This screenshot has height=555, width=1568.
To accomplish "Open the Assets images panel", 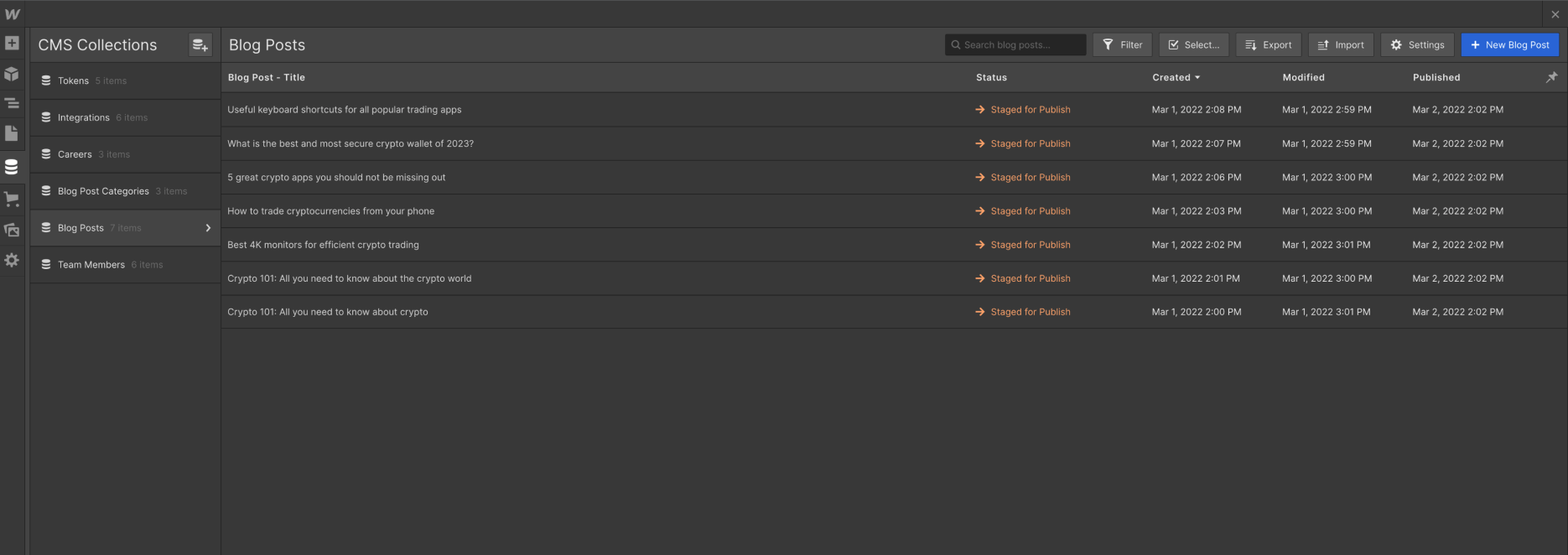I will coord(12,230).
